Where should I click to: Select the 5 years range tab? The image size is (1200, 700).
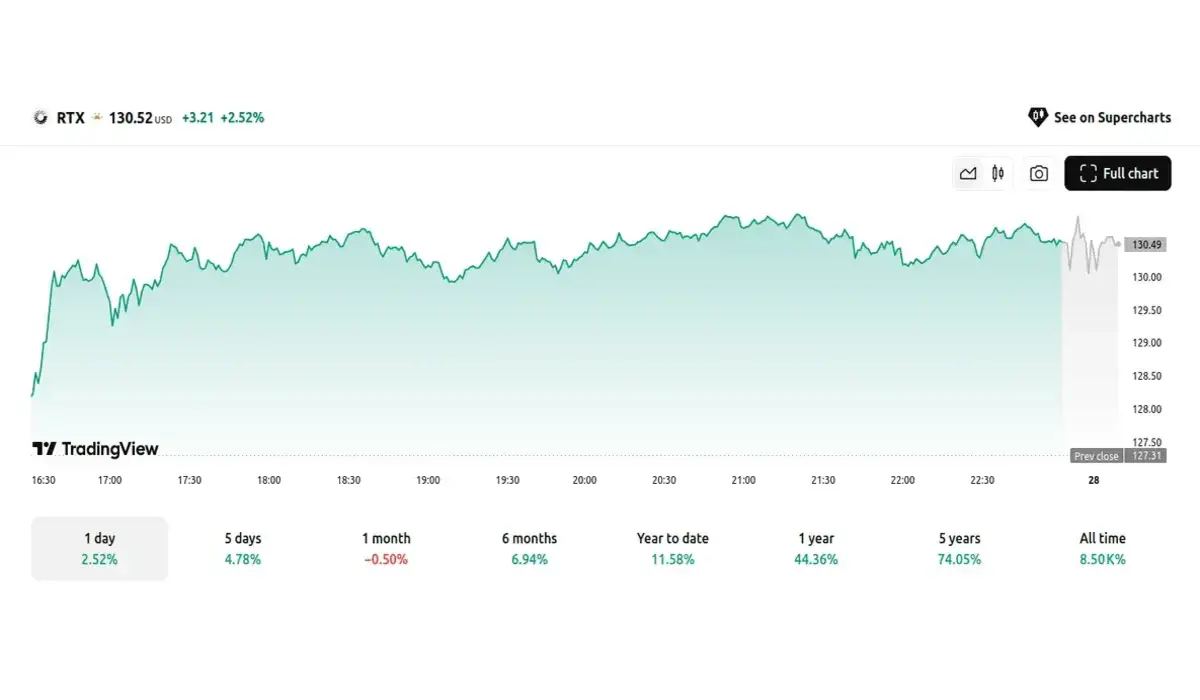point(959,548)
